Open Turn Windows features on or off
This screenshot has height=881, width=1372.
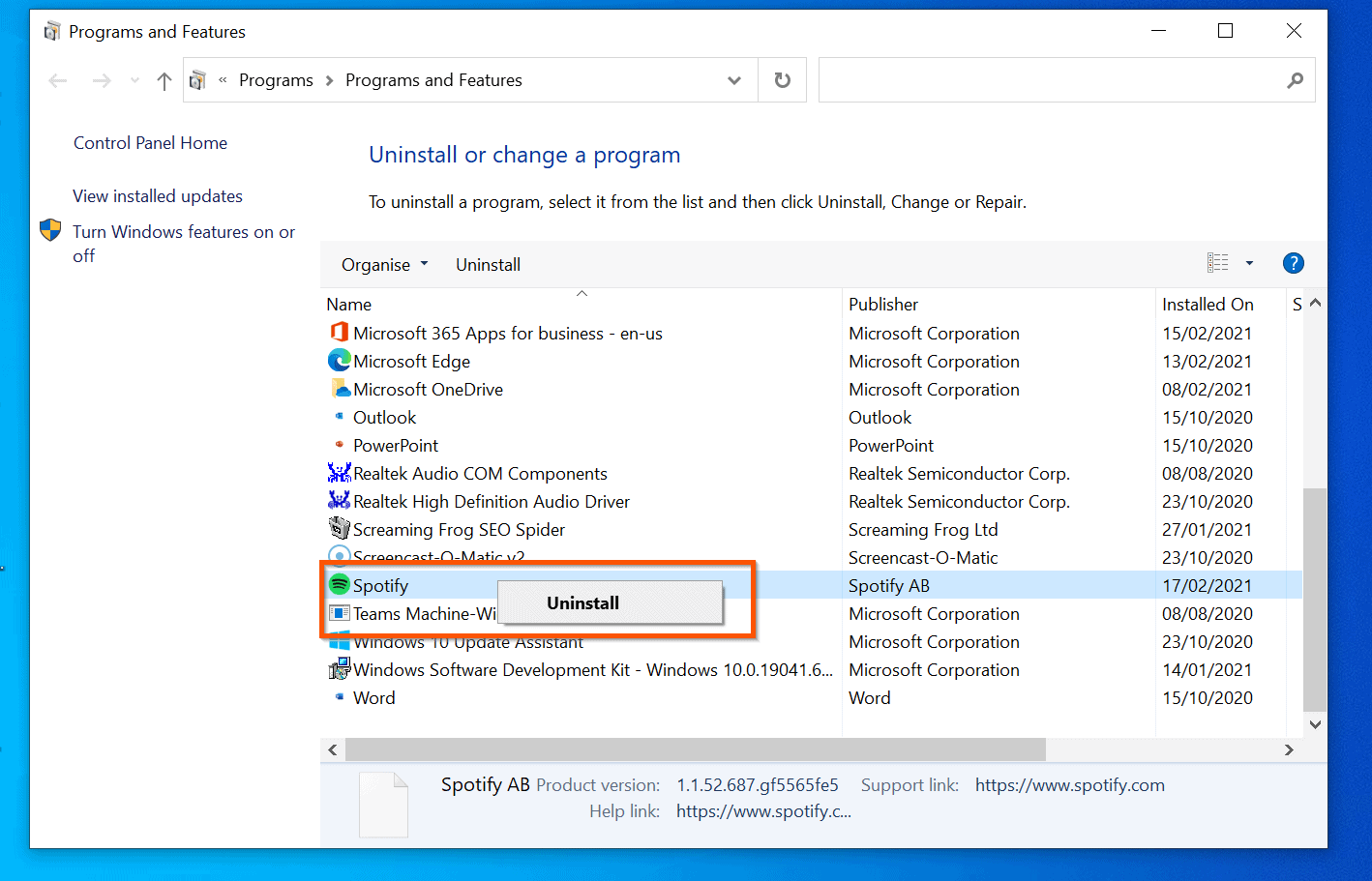[184, 244]
